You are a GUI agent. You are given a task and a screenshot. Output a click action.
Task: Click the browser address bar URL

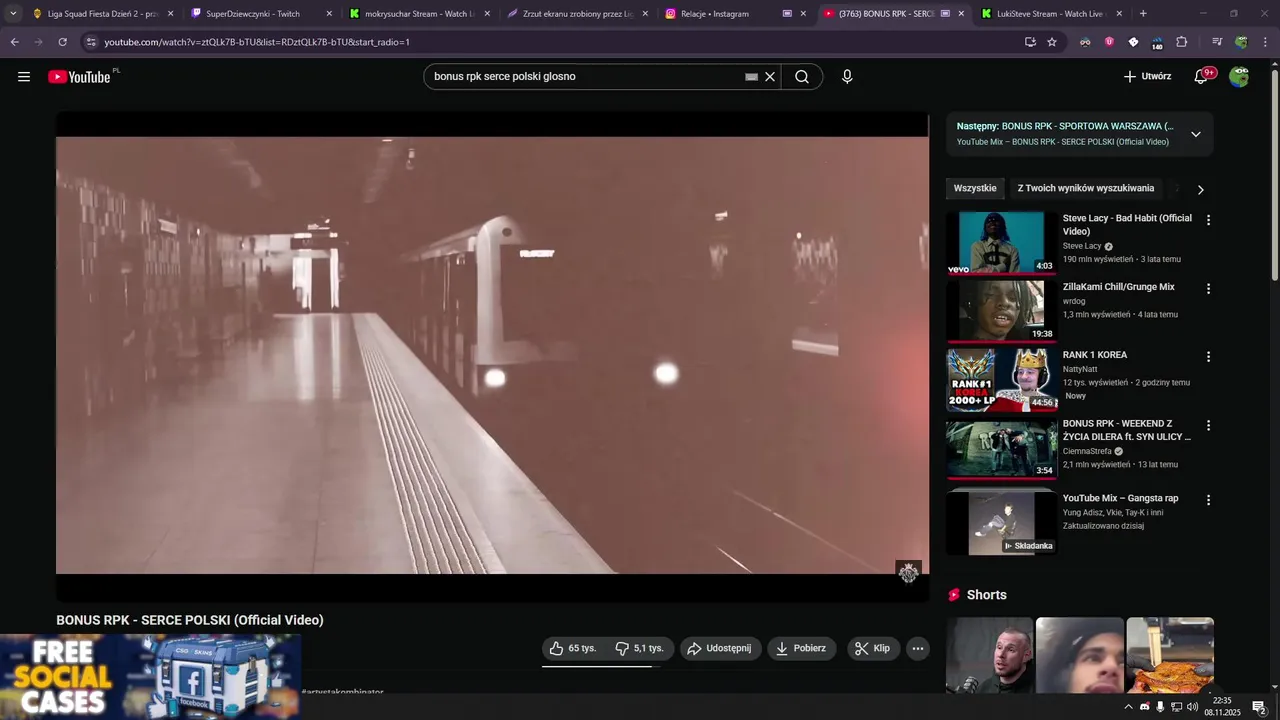257,42
